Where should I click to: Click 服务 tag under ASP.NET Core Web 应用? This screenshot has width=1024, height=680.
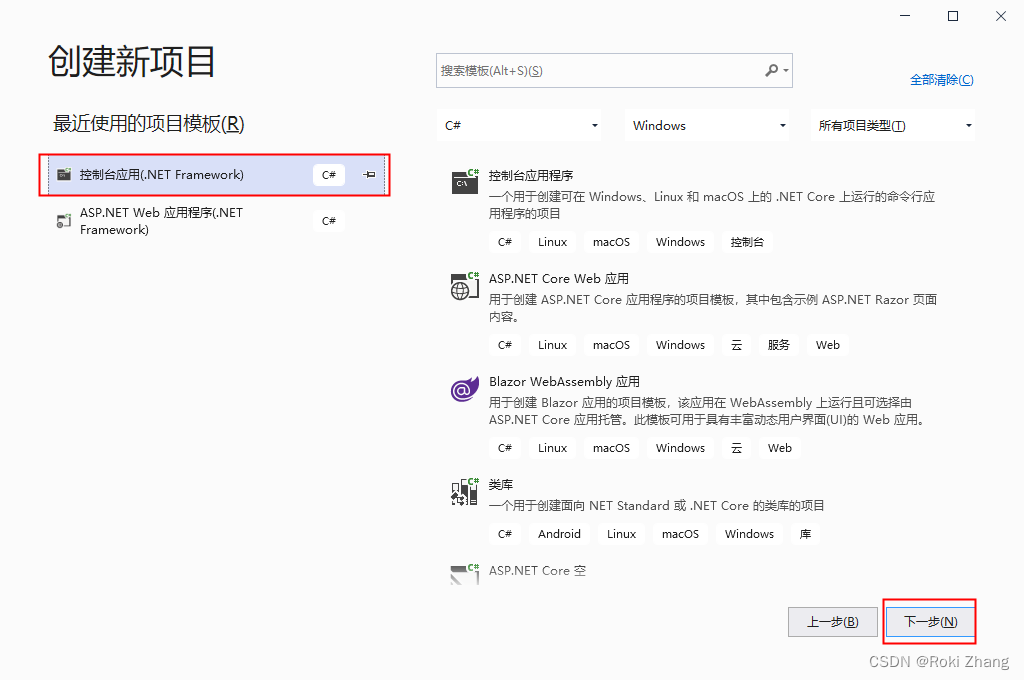(x=778, y=345)
